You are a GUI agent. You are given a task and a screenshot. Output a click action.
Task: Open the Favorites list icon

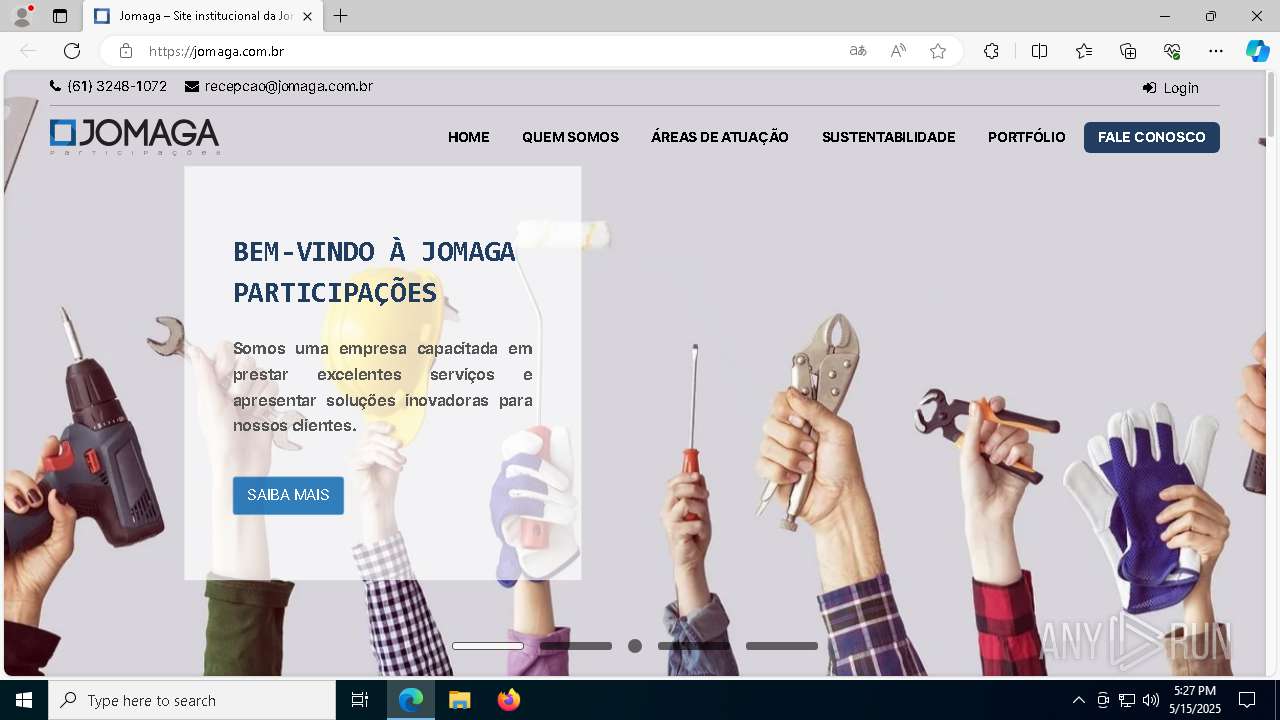[x=1084, y=51]
